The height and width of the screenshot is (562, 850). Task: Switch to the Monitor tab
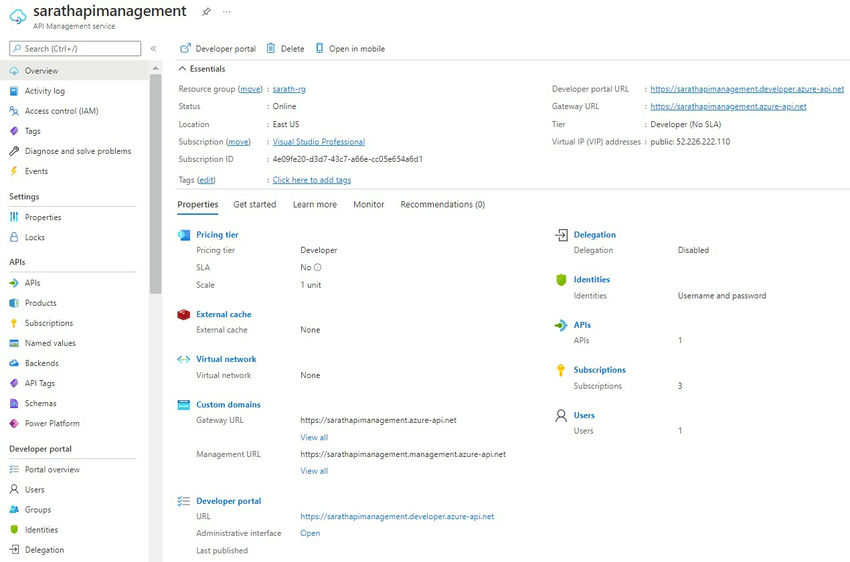(368, 204)
